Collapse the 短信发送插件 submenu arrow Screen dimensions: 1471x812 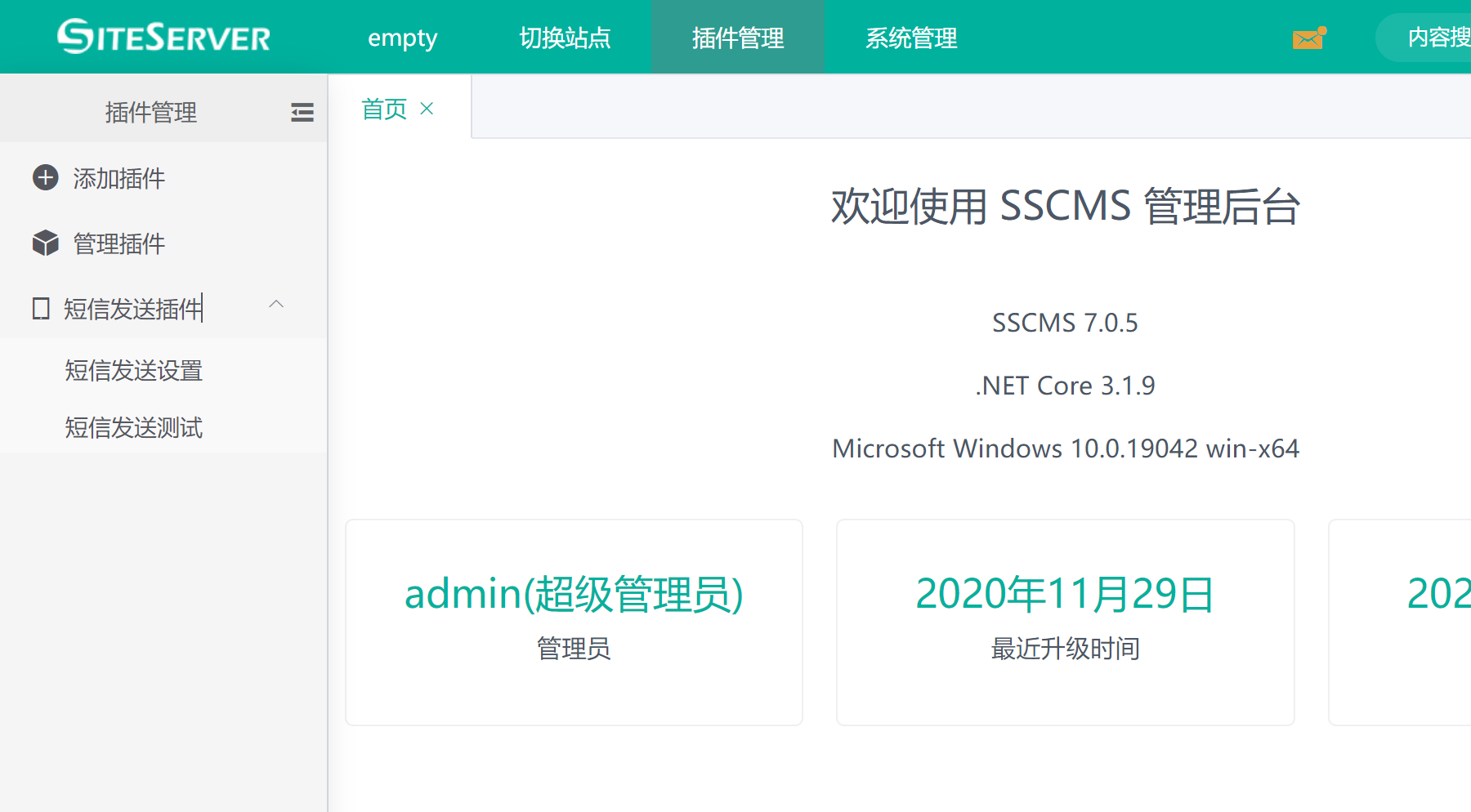coord(276,305)
